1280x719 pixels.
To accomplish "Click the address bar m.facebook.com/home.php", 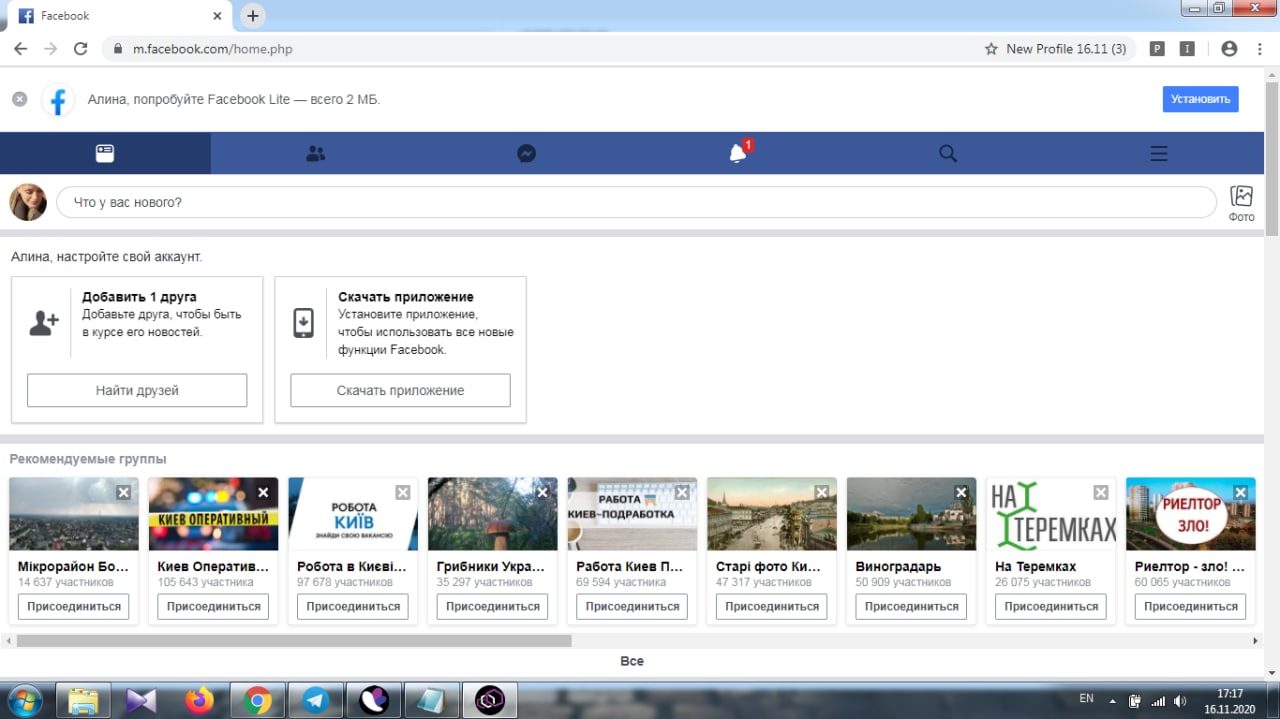I will pos(213,48).
